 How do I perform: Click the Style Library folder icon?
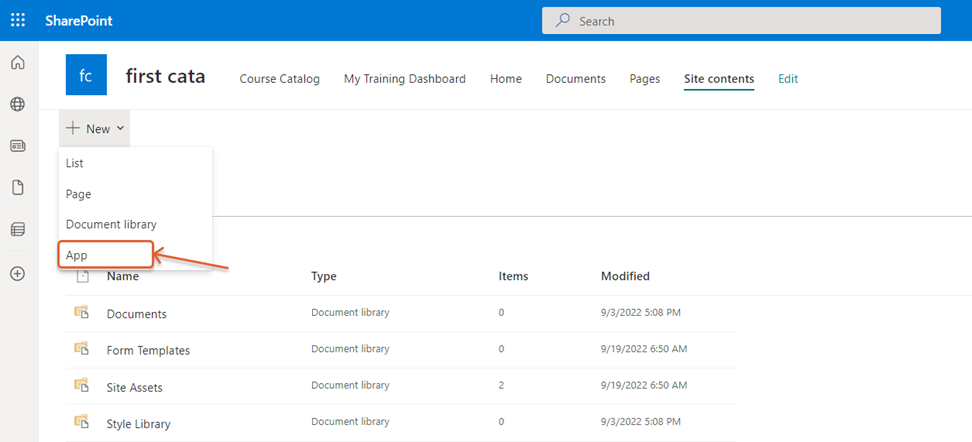tap(82, 423)
